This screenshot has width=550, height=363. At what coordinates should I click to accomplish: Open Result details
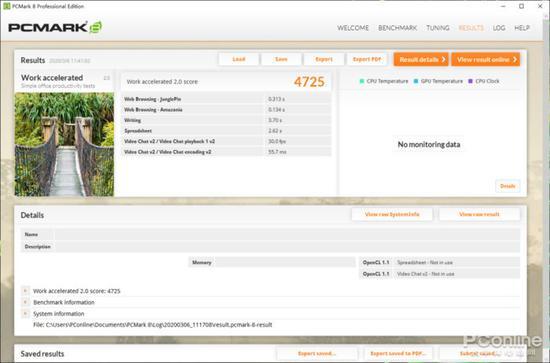(x=421, y=59)
